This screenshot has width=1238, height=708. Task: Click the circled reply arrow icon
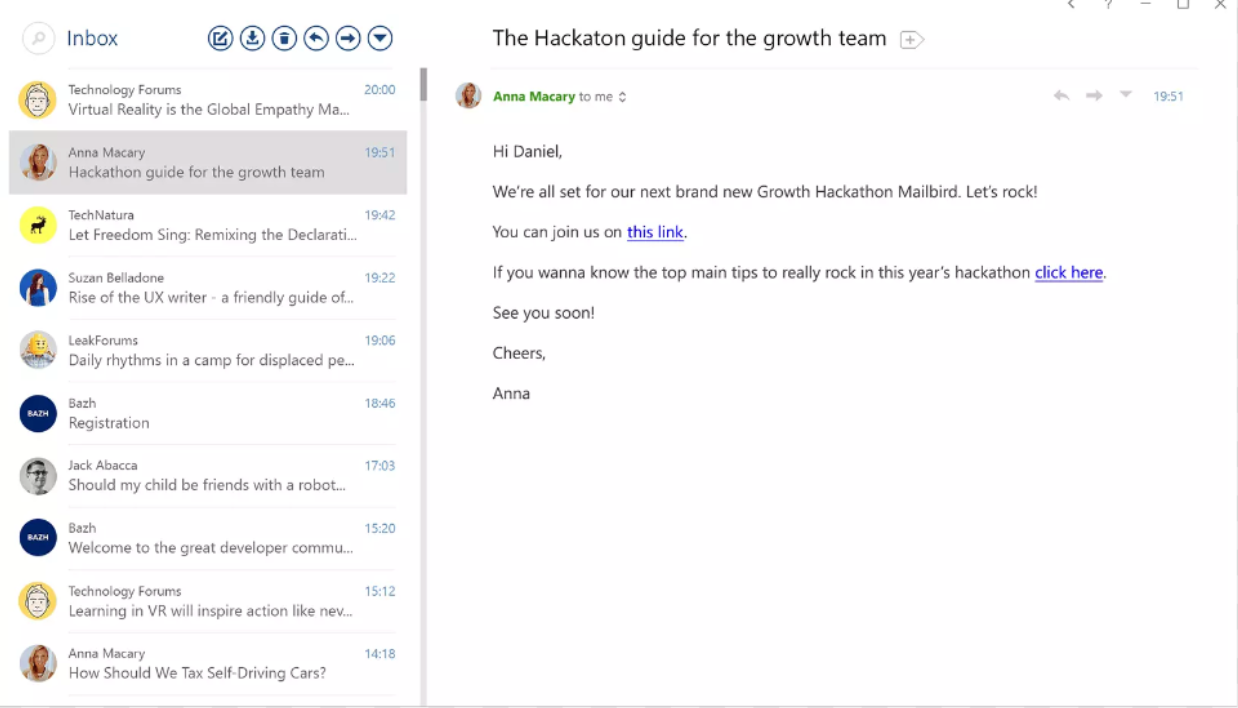(316, 39)
